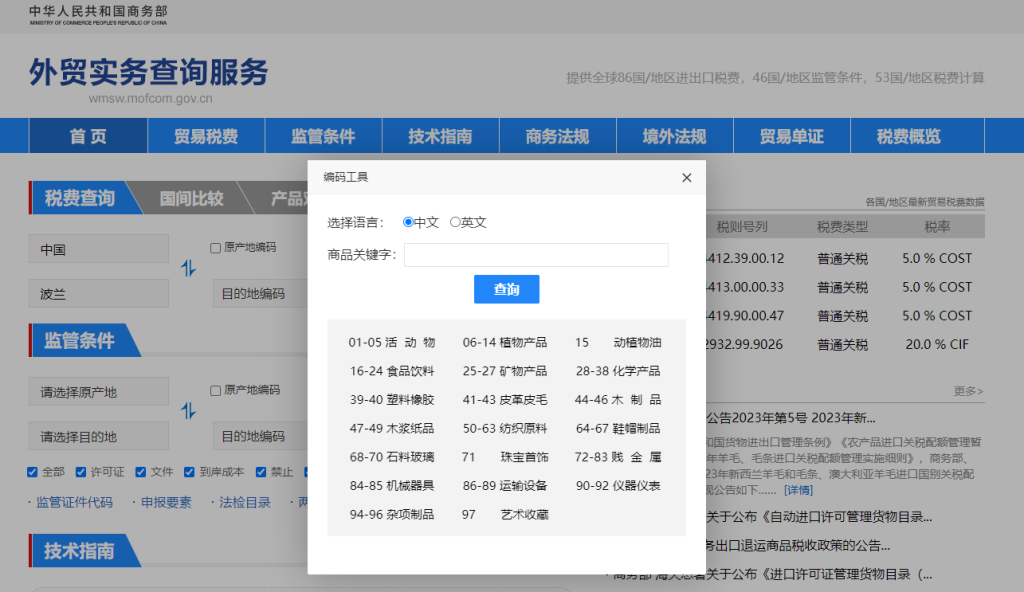Viewport: 1024px width, 592px height.
Task: Open 关于公布《自动进口许可管理货物目录 announcement
Action: click(x=819, y=517)
